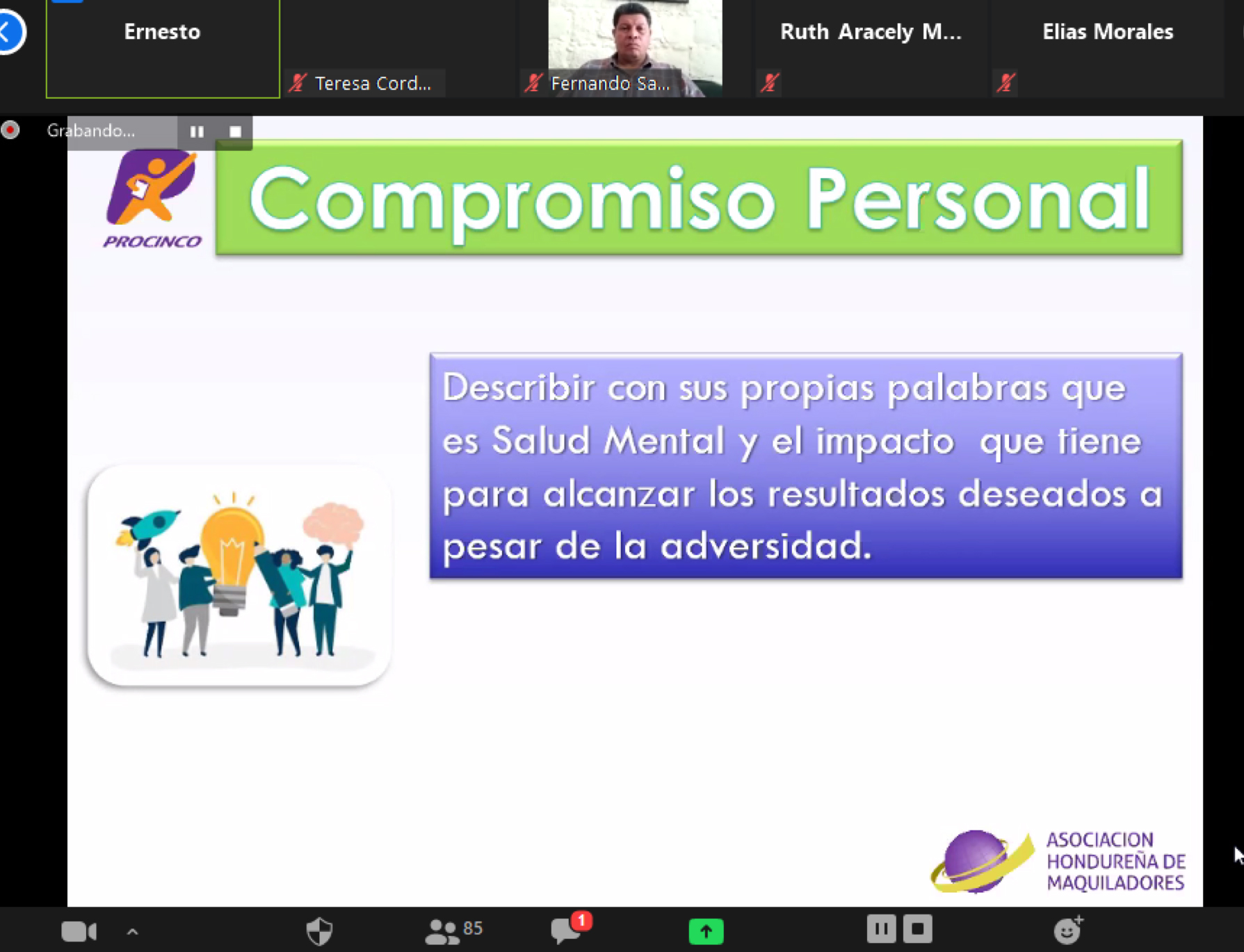Click the Compromiso Personal title banner
This screenshot has width=1244, height=952.
point(699,198)
